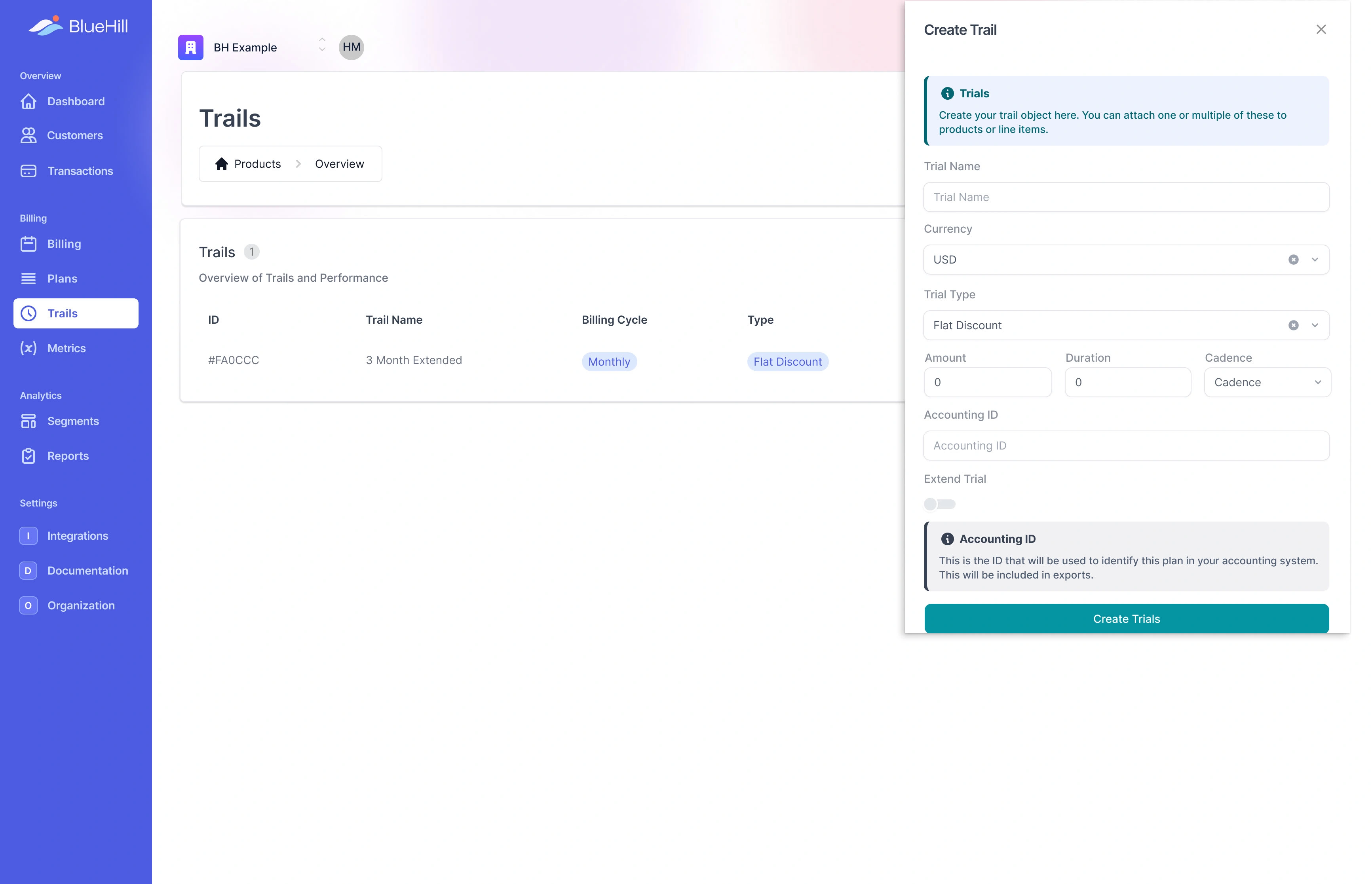Click the Organization 'O' badge icon

pos(28,605)
